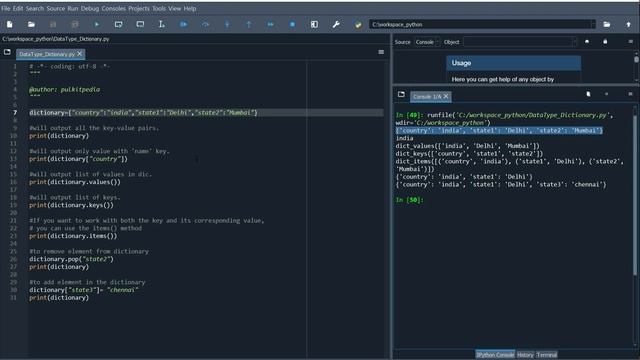
Task: Open the Help Source dropdown showing Console
Action: 427,42
